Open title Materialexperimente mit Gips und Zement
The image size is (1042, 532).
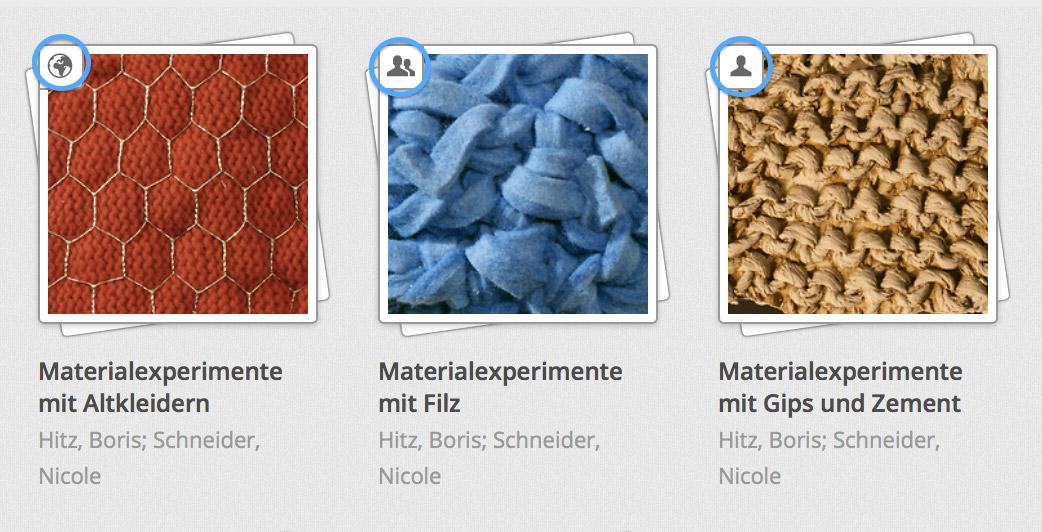pos(841,387)
